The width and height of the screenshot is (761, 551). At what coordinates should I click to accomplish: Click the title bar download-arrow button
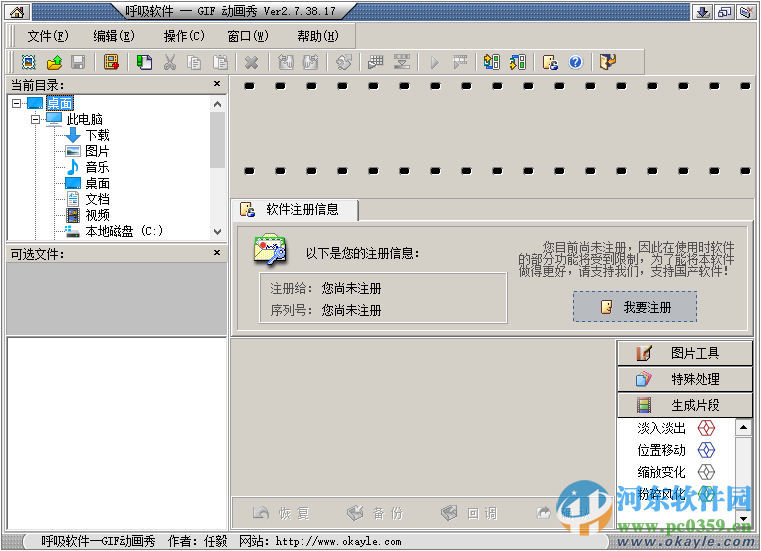tap(702, 12)
